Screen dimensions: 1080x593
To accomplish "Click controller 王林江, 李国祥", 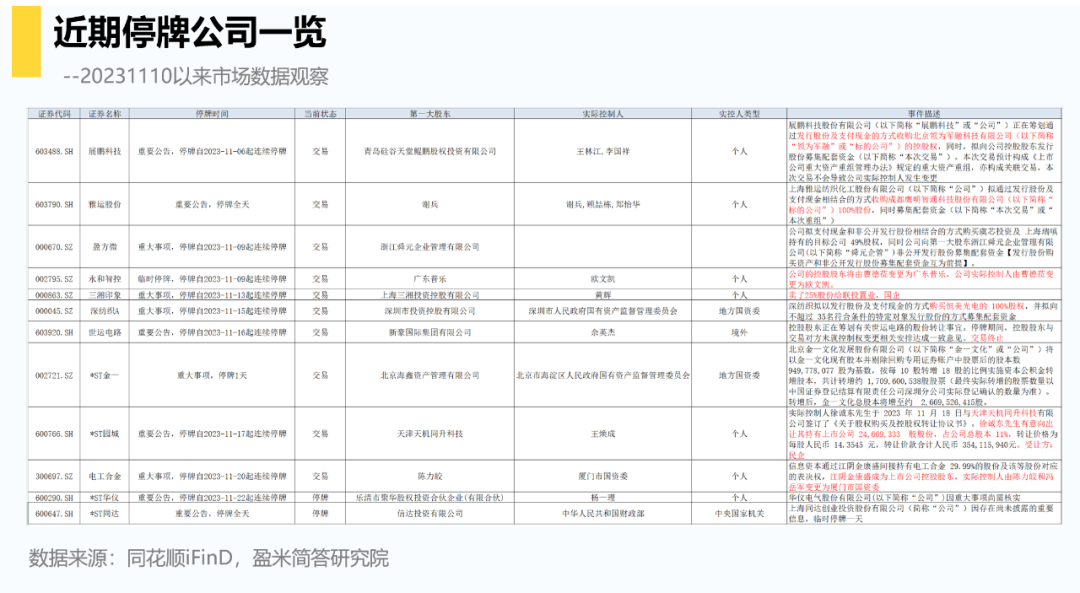I will coord(603,151).
